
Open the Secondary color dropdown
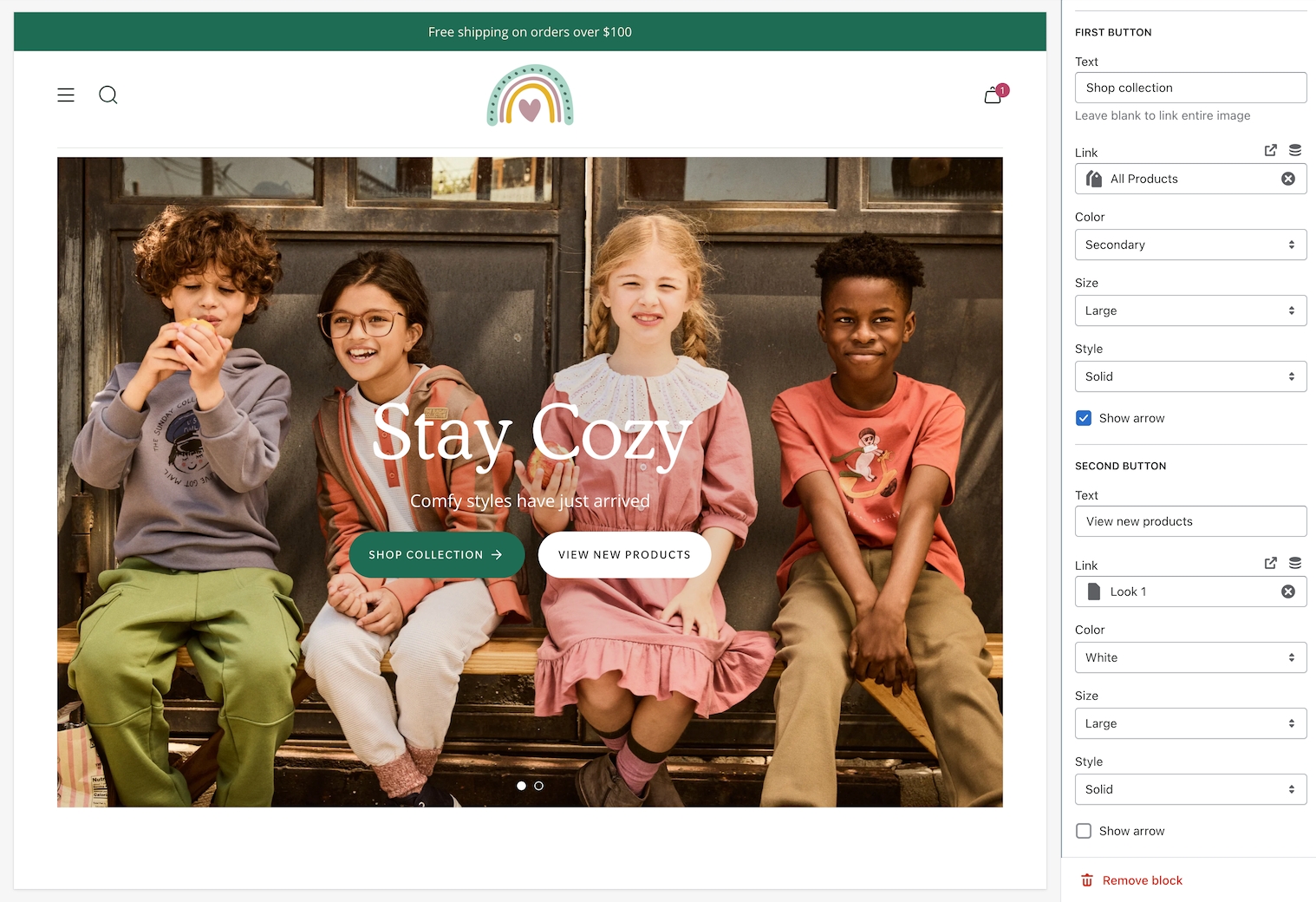pyautogui.click(x=1189, y=245)
